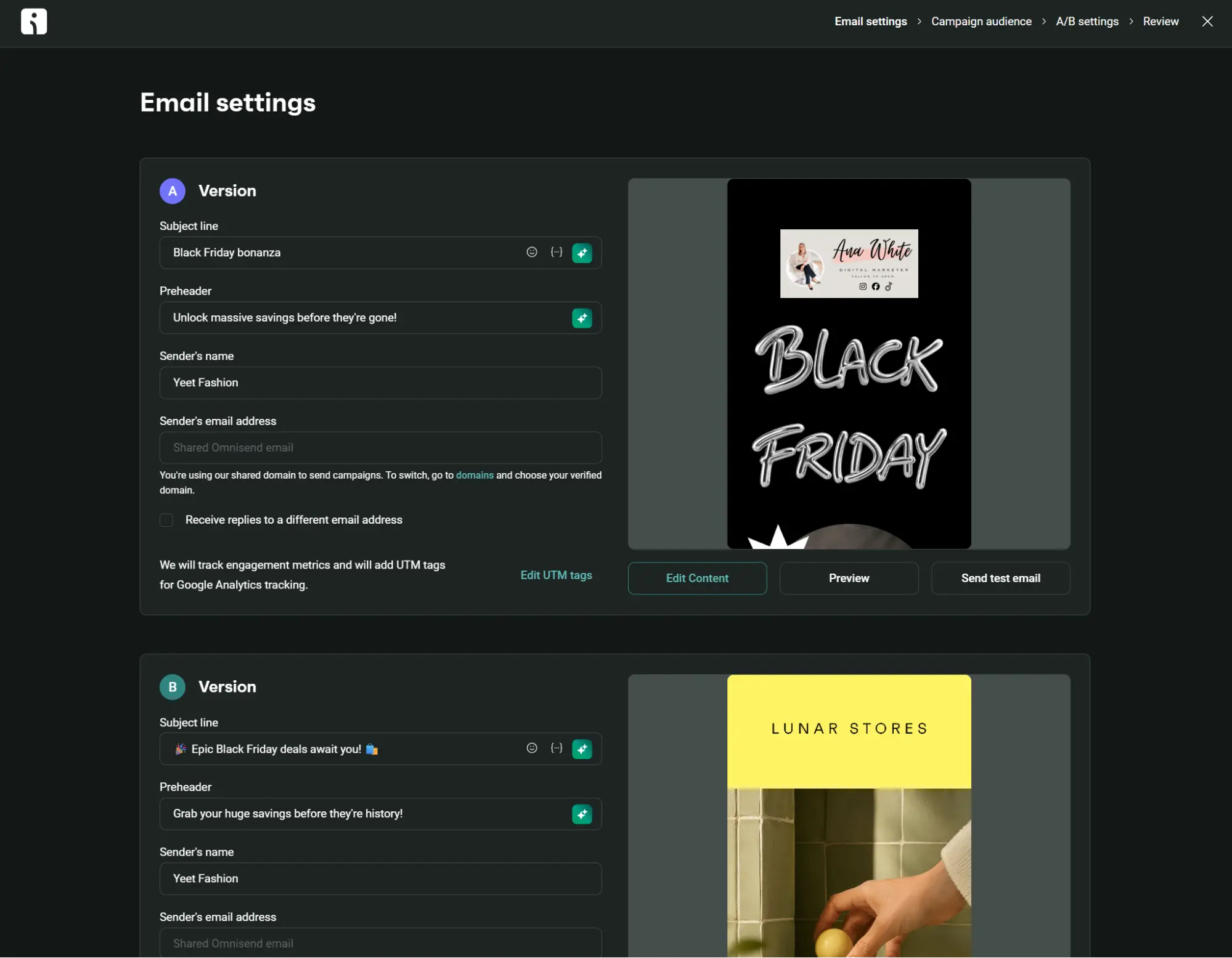The width and height of the screenshot is (1232, 958).
Task: Go to A/B settings step
Action: 1087,22
